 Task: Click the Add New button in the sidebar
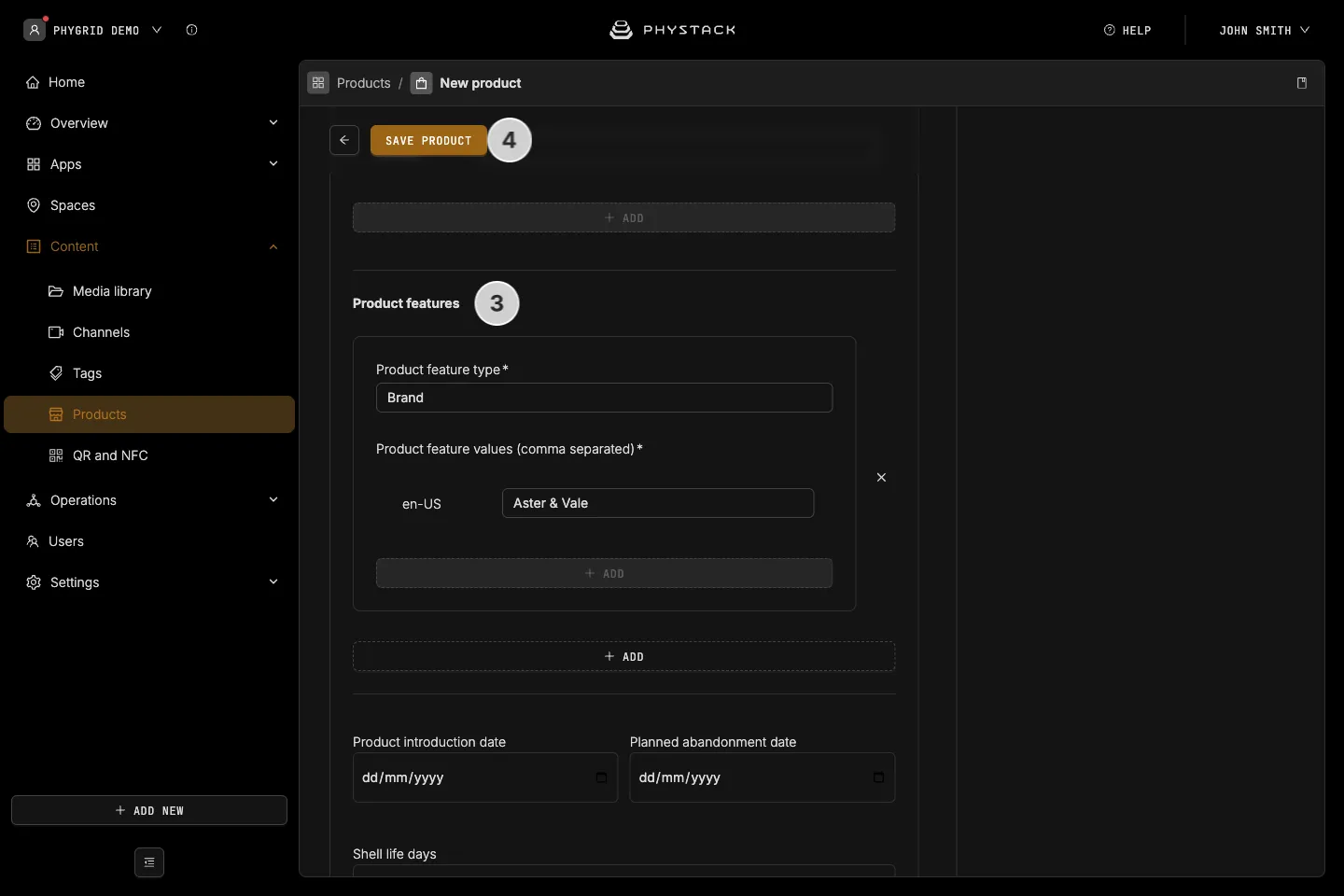149,810
